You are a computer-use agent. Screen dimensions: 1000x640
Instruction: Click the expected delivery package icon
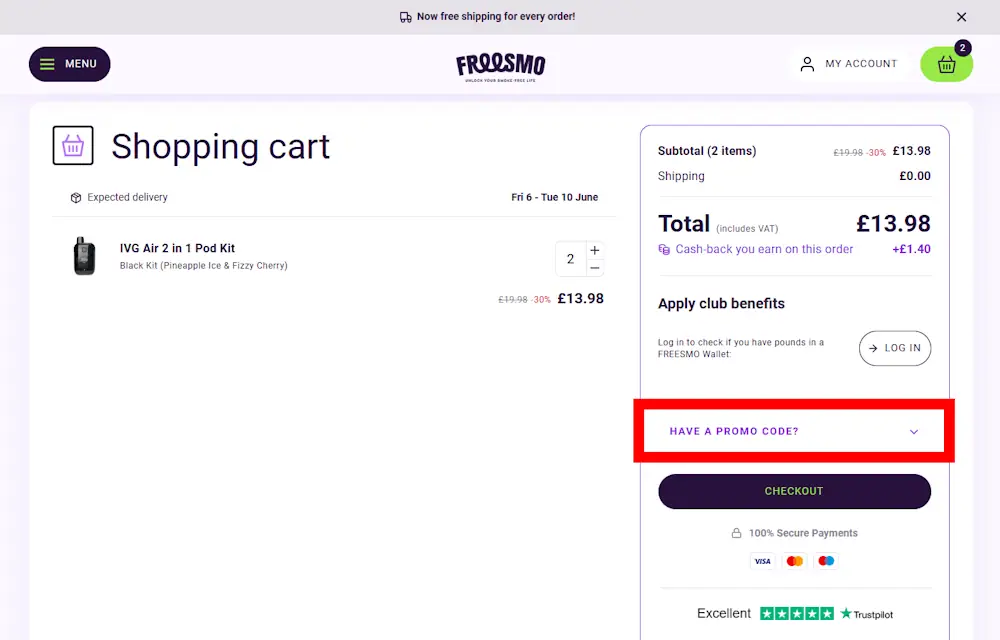[76, 197]
